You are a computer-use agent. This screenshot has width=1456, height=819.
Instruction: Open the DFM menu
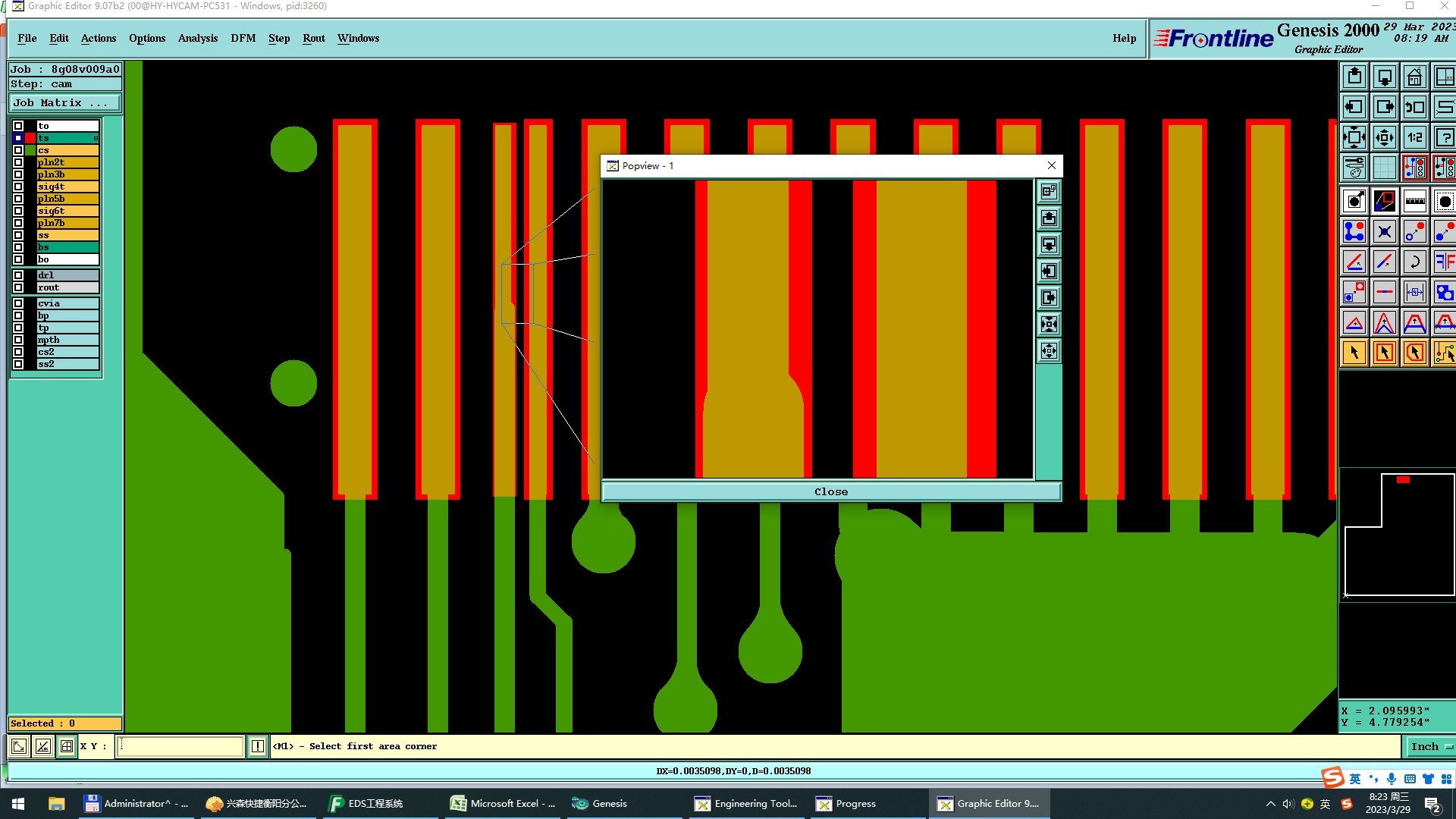pyautogui.click(x=243, y=38)
